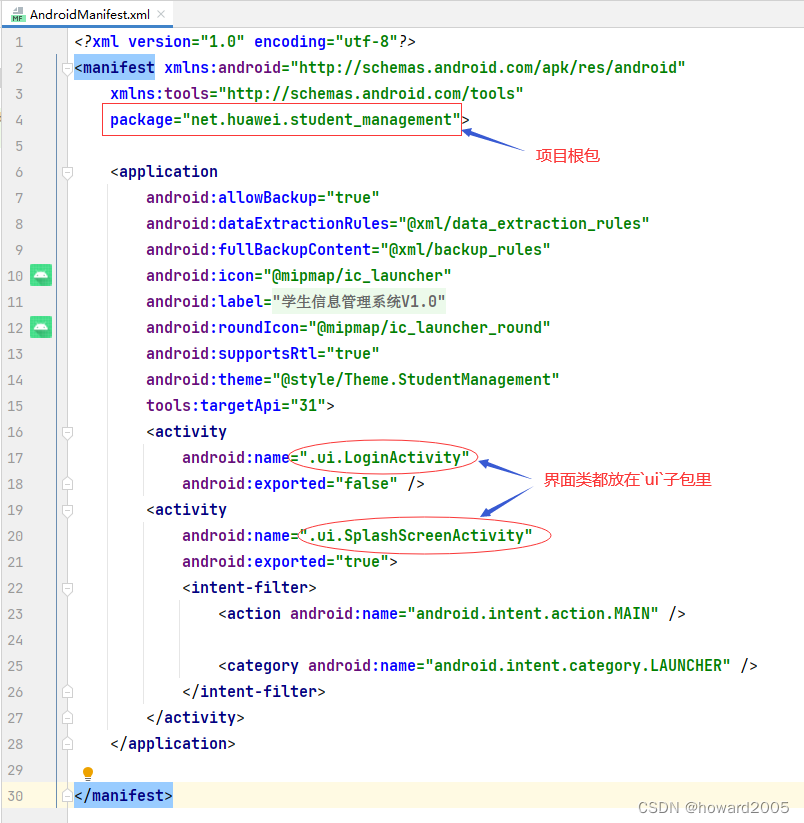Click the android:allowBackup="true" attribute

[x=262, y=198]
